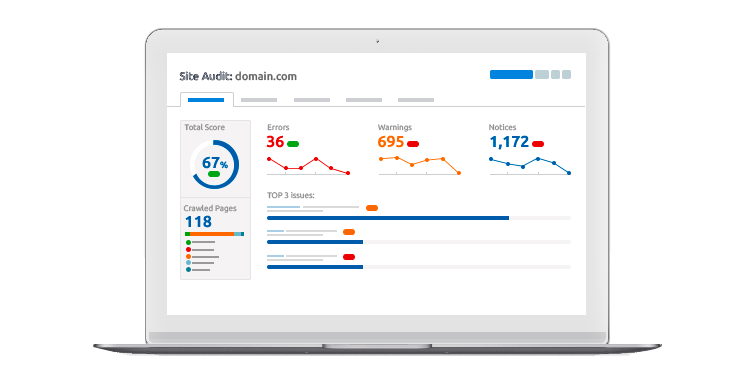This screenshot has height=387, width=736.
Task: Click the red tag on third top issue
Action: click(x=349, y=257)
